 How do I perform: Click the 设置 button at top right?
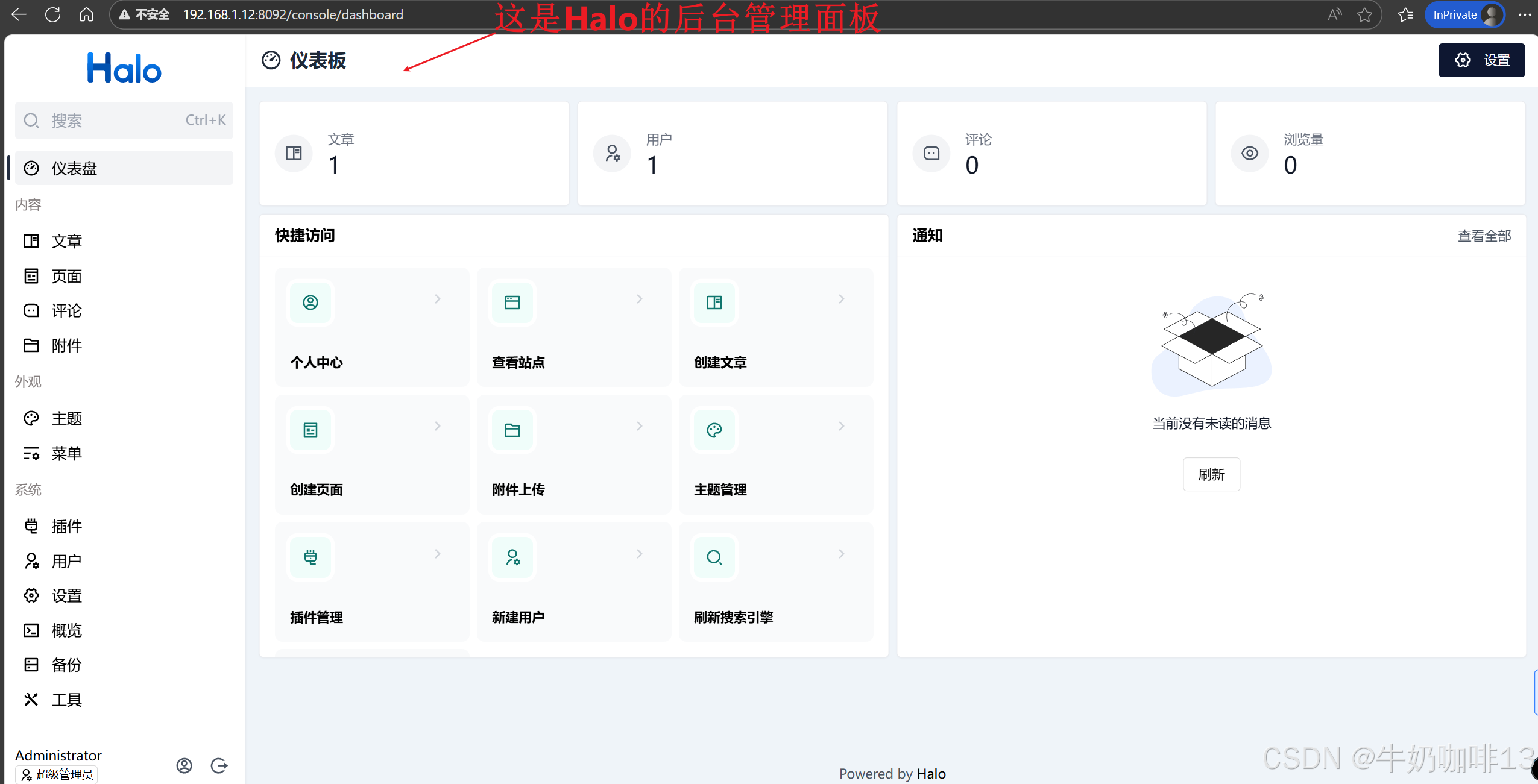(x=1481, y=60)
